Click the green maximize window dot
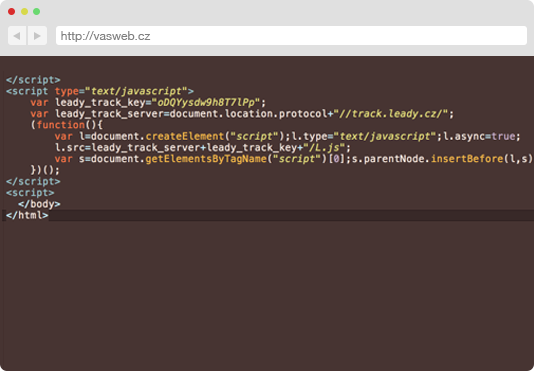This screenshot has width=534, height=371. click(36, 12)
